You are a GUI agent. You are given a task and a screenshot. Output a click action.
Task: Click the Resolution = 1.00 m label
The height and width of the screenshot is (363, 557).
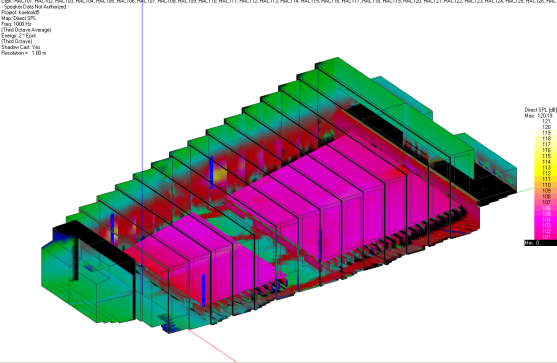[23, 53]
